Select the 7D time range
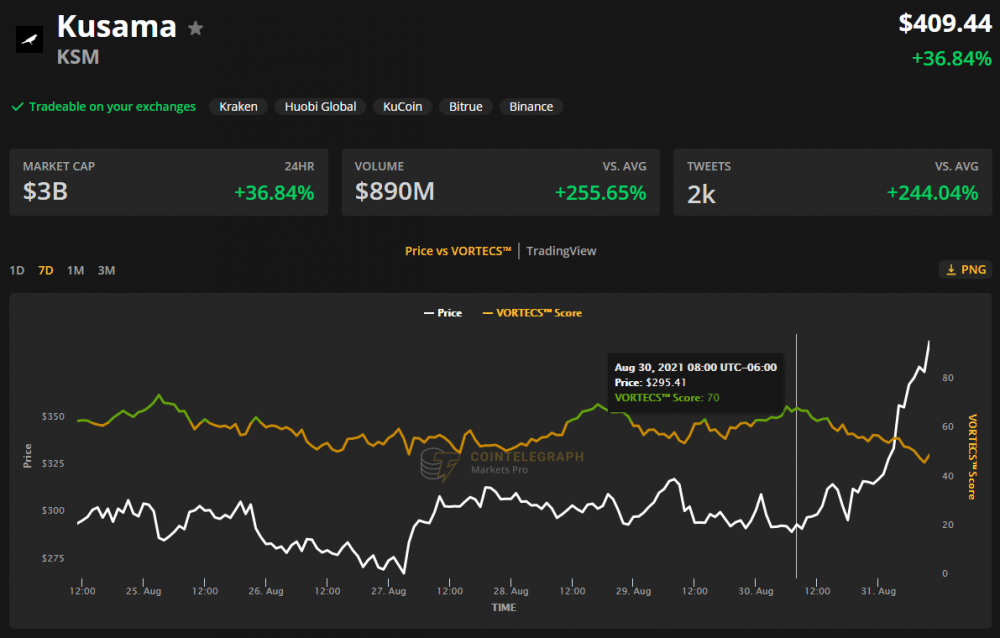 pyautogui.click(x=46, y=271)
